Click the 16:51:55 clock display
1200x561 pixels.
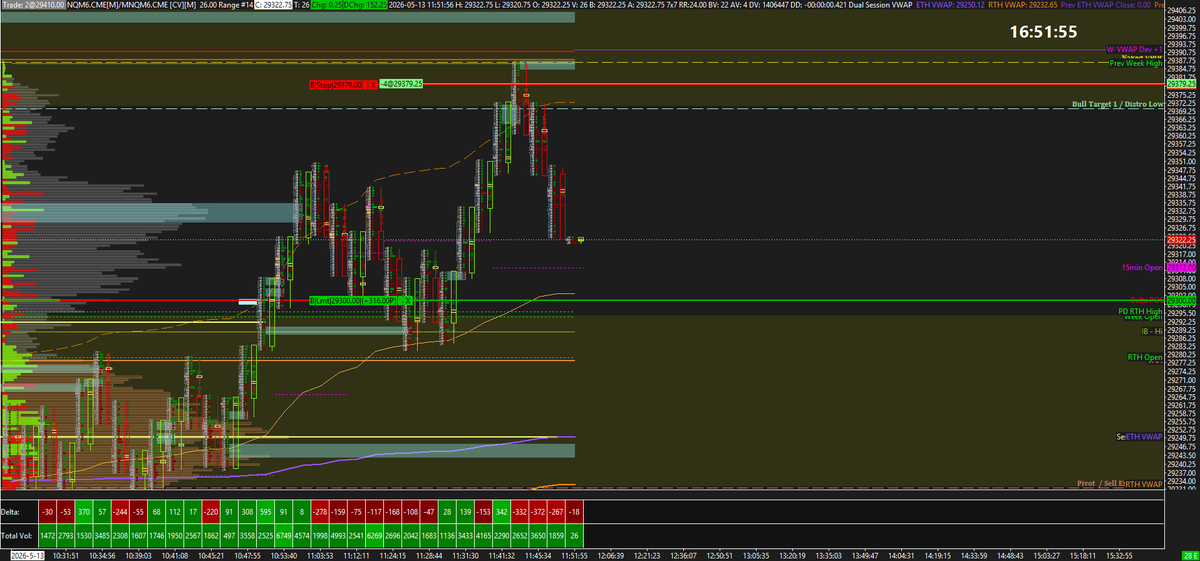[x=1043, y=32]
